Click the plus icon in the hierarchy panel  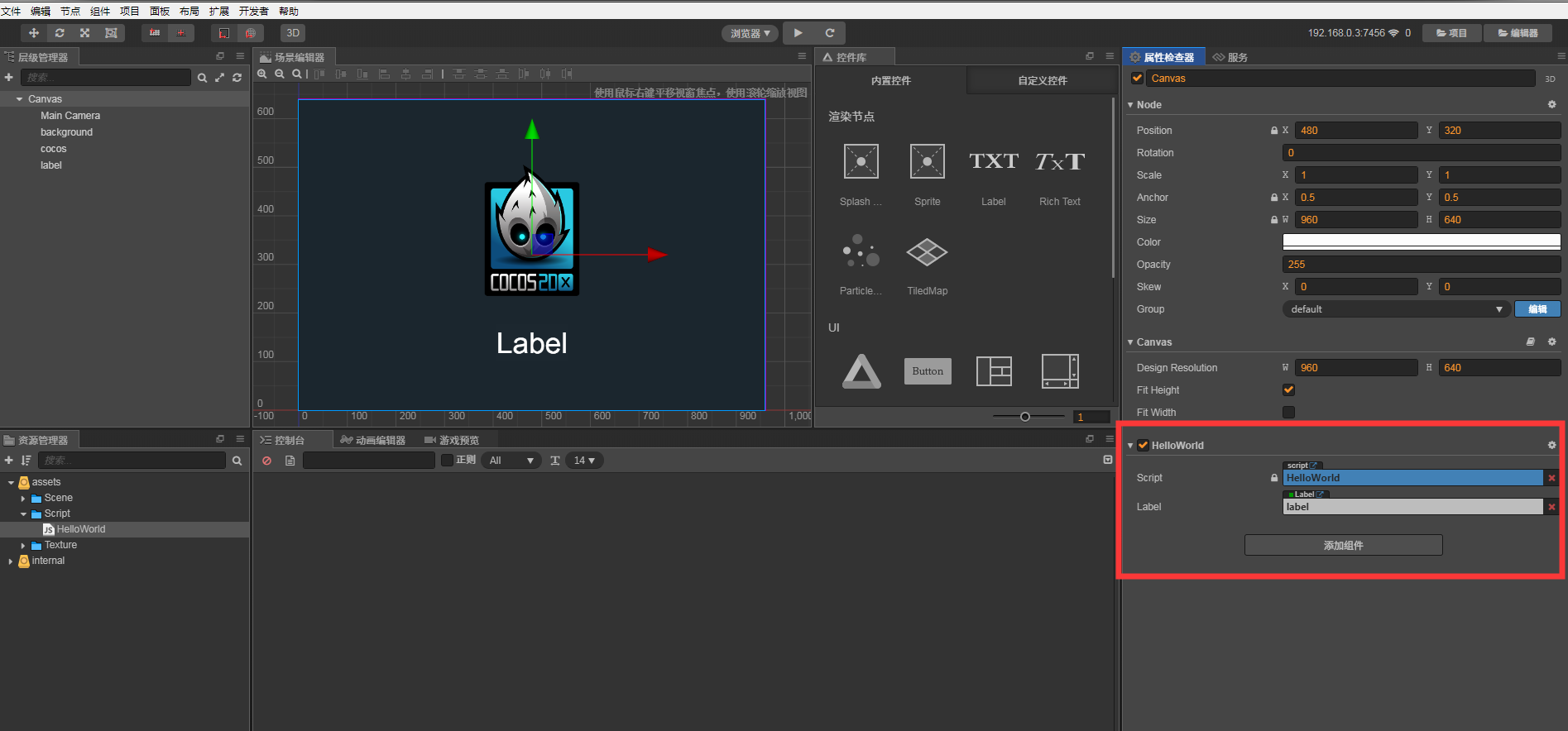click(9, 77)
